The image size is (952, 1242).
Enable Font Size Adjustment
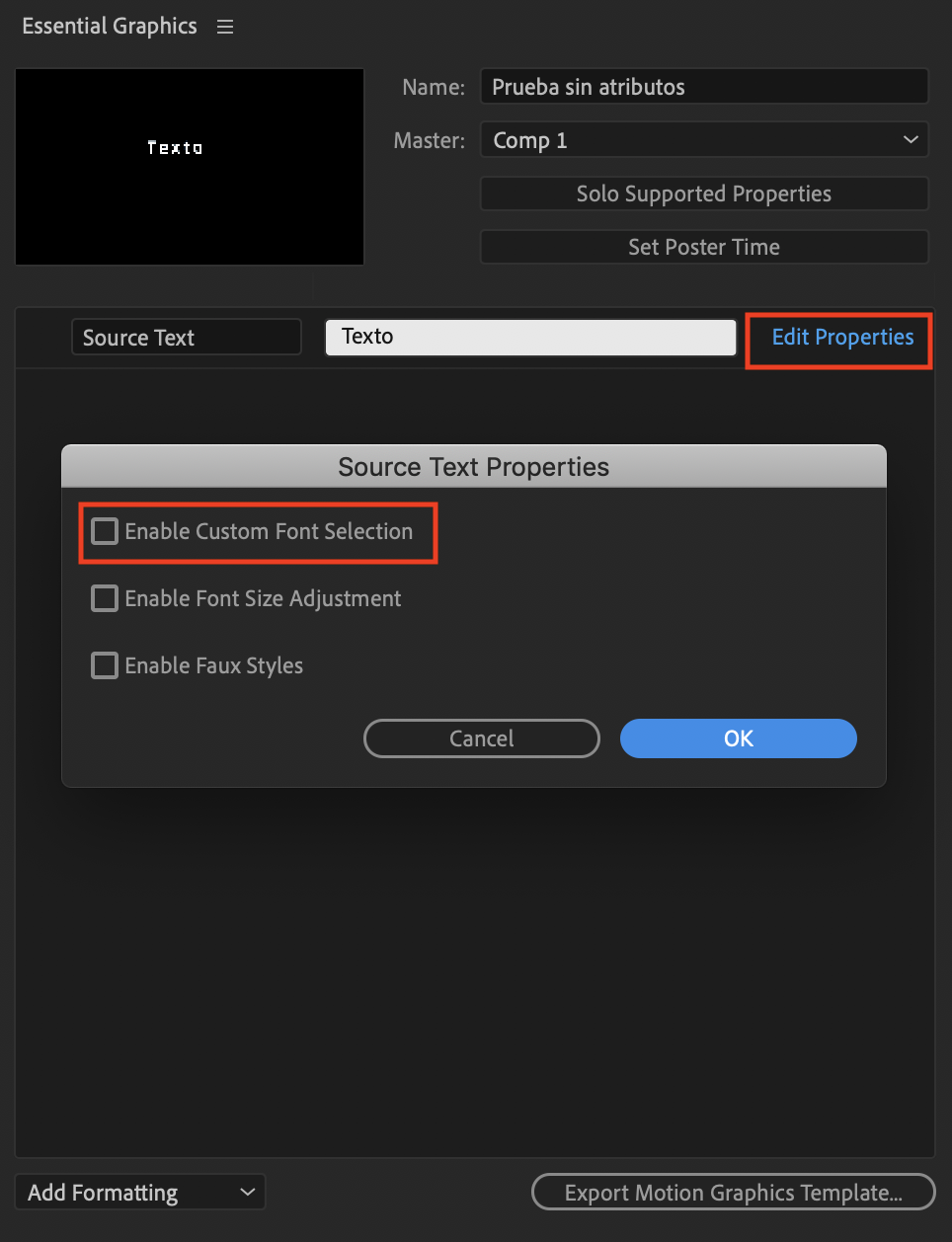104,598
